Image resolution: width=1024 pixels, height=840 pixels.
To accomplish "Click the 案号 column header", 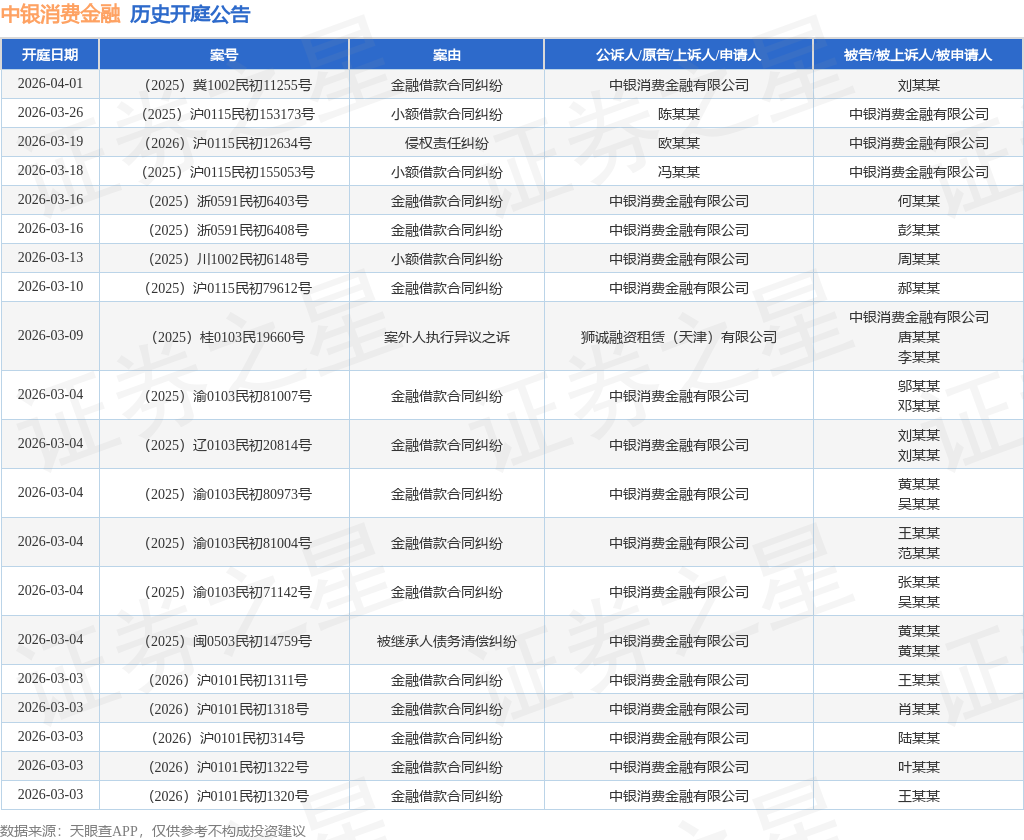I will (x=224, y=55).
